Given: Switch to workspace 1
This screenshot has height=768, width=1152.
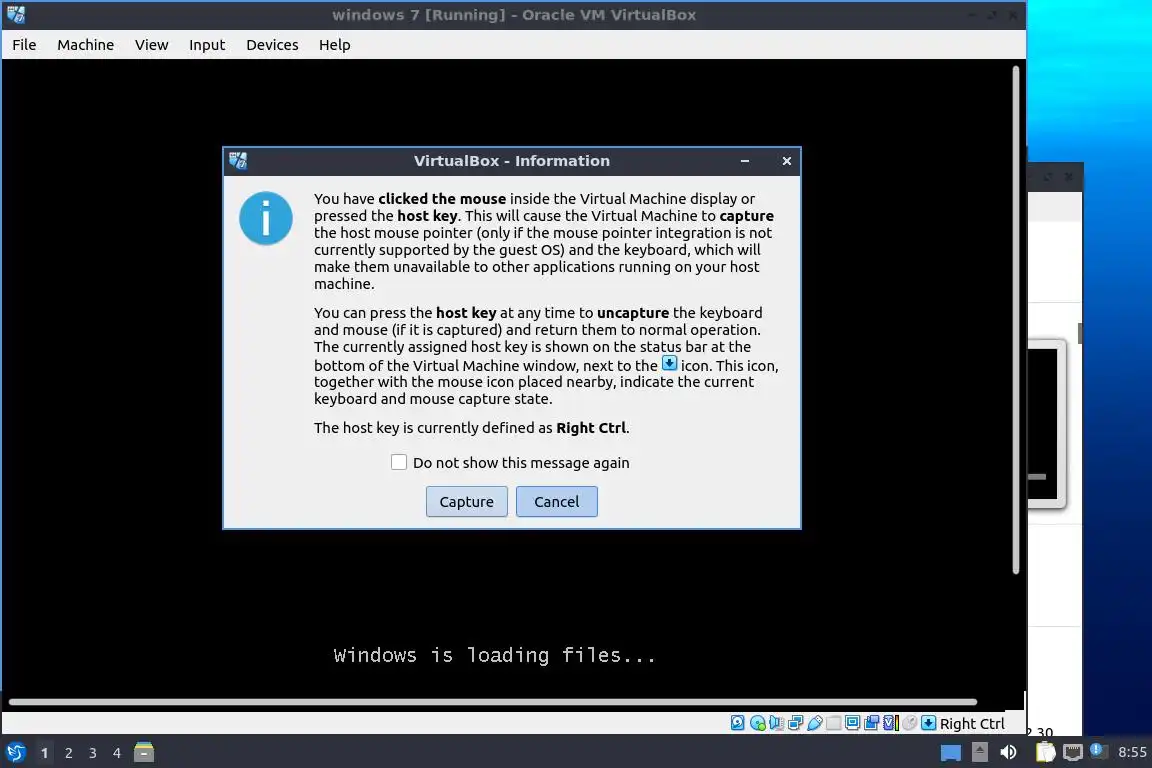Looking at the screenshot, I should (x=44, y=753).
